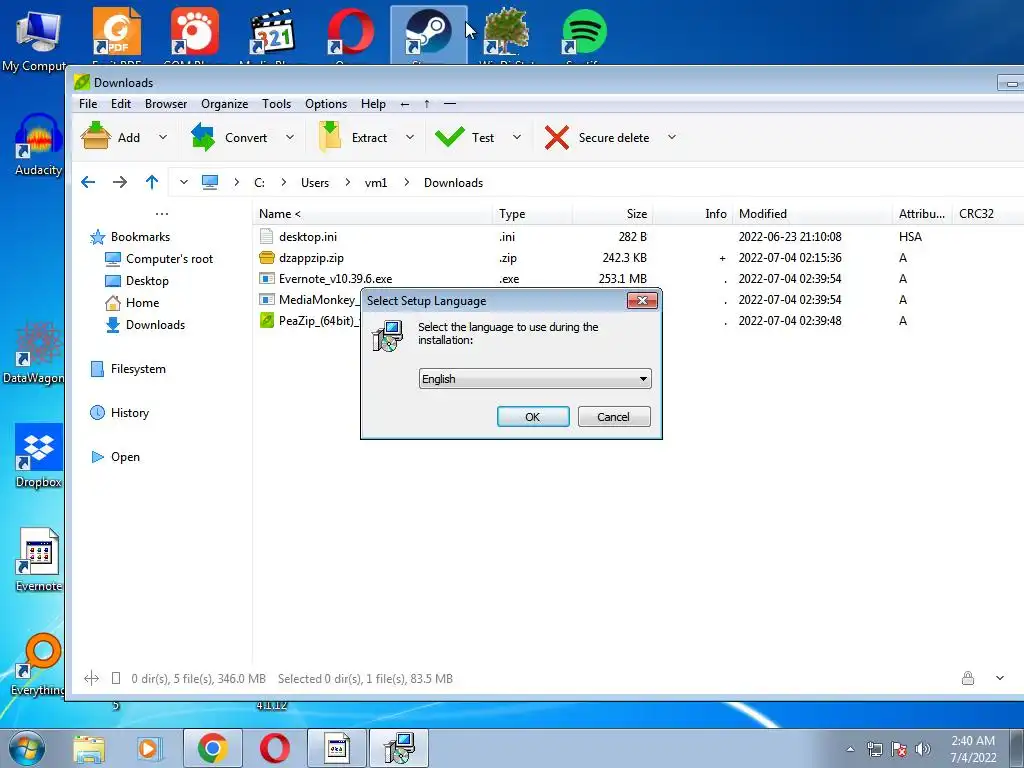Expand the Secure delete dropdown arrow
1024x768 pixels.
pos(671,137)
